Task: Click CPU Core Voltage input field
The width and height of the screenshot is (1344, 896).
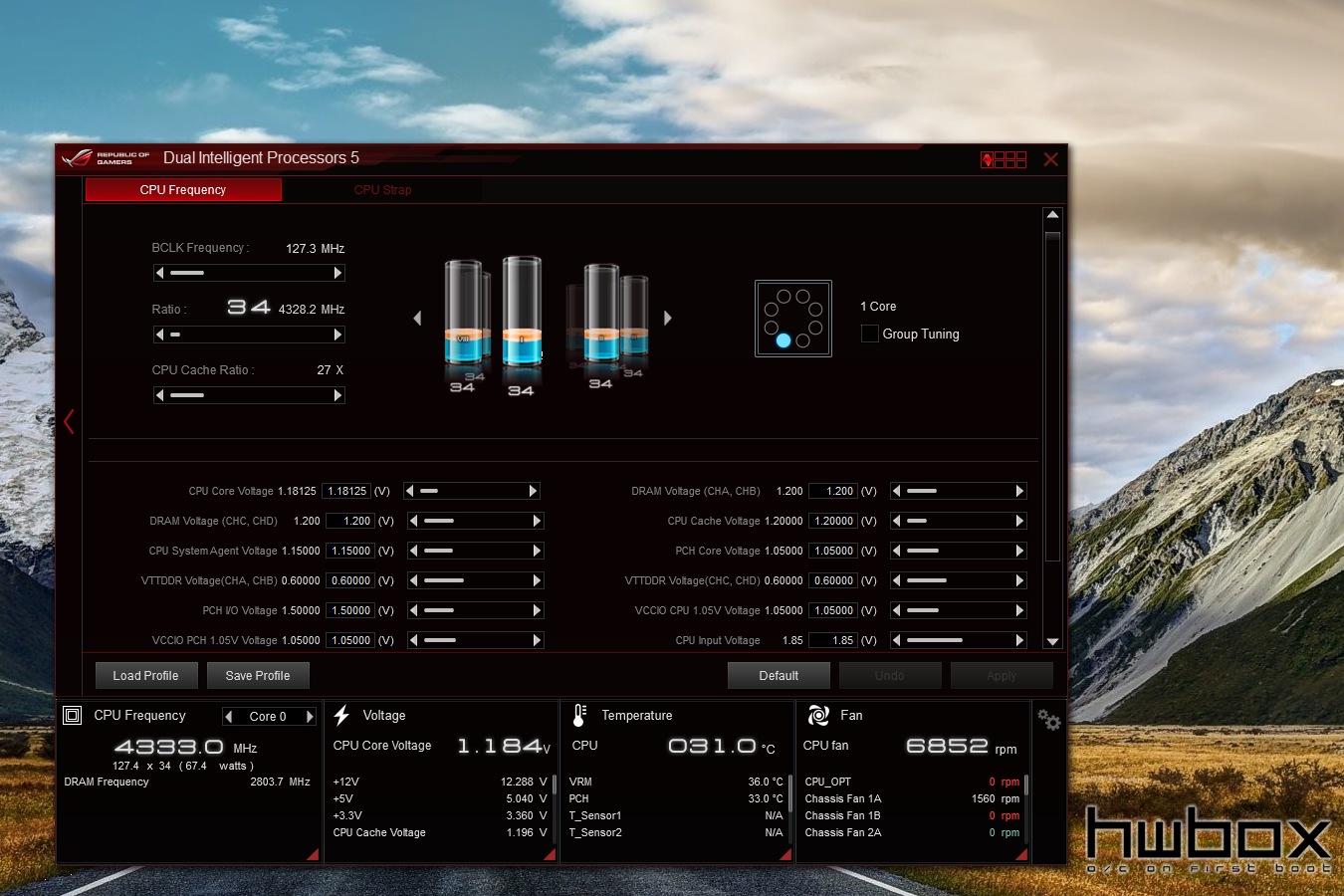Action: [x=347, y=491]
